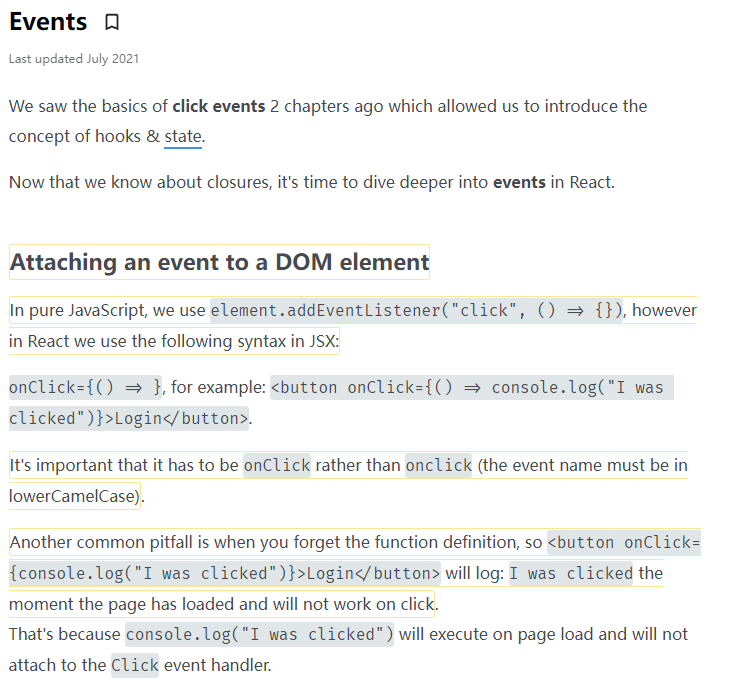The height and width of the screenshot is (687, 739).
Task: Click the bold "click events" text
Action: point(218,106)
